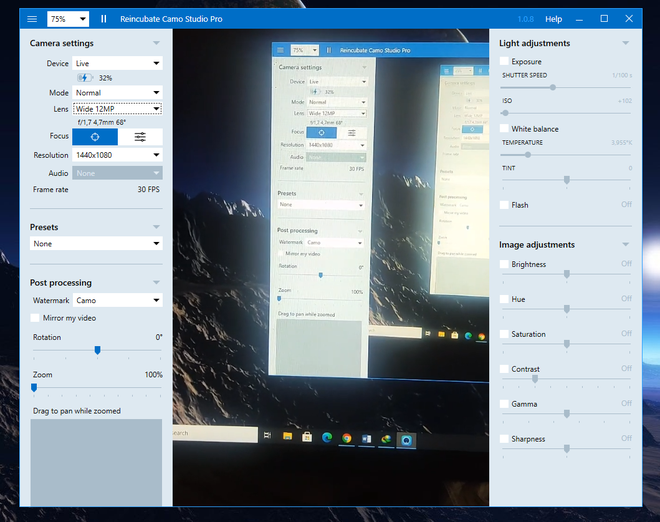
Task: Open the Help menu
Action: pyautogui.click(x=554, y=19)
